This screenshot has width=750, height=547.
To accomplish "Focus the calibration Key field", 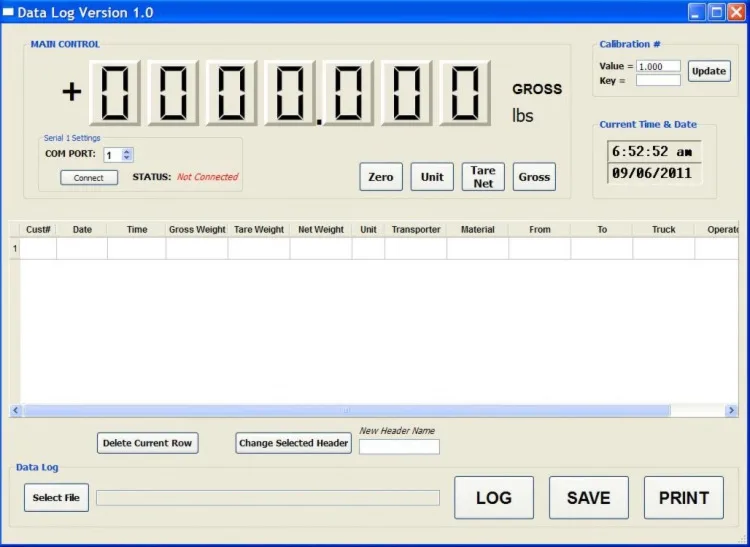I will point(658,80).
